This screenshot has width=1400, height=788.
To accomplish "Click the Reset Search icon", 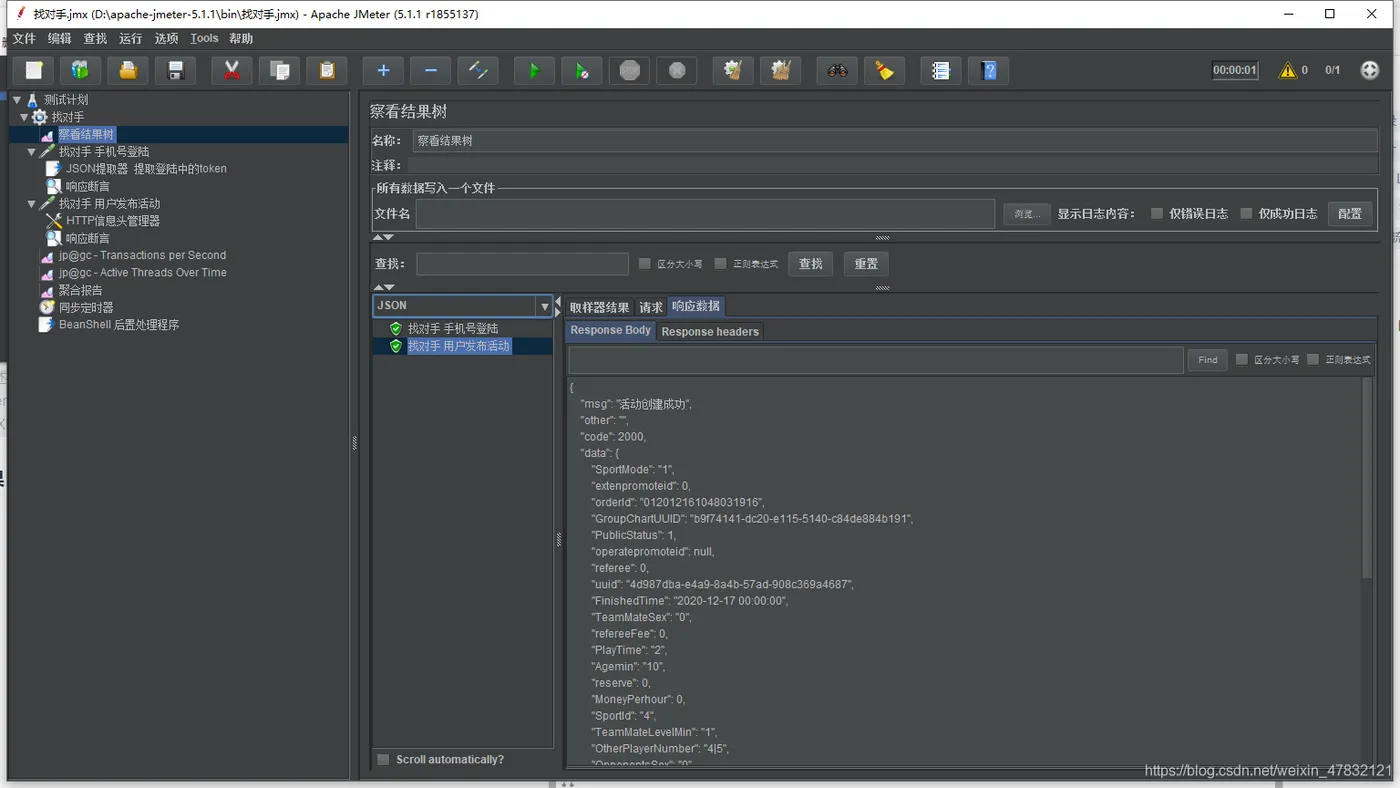I will point(884,70).
